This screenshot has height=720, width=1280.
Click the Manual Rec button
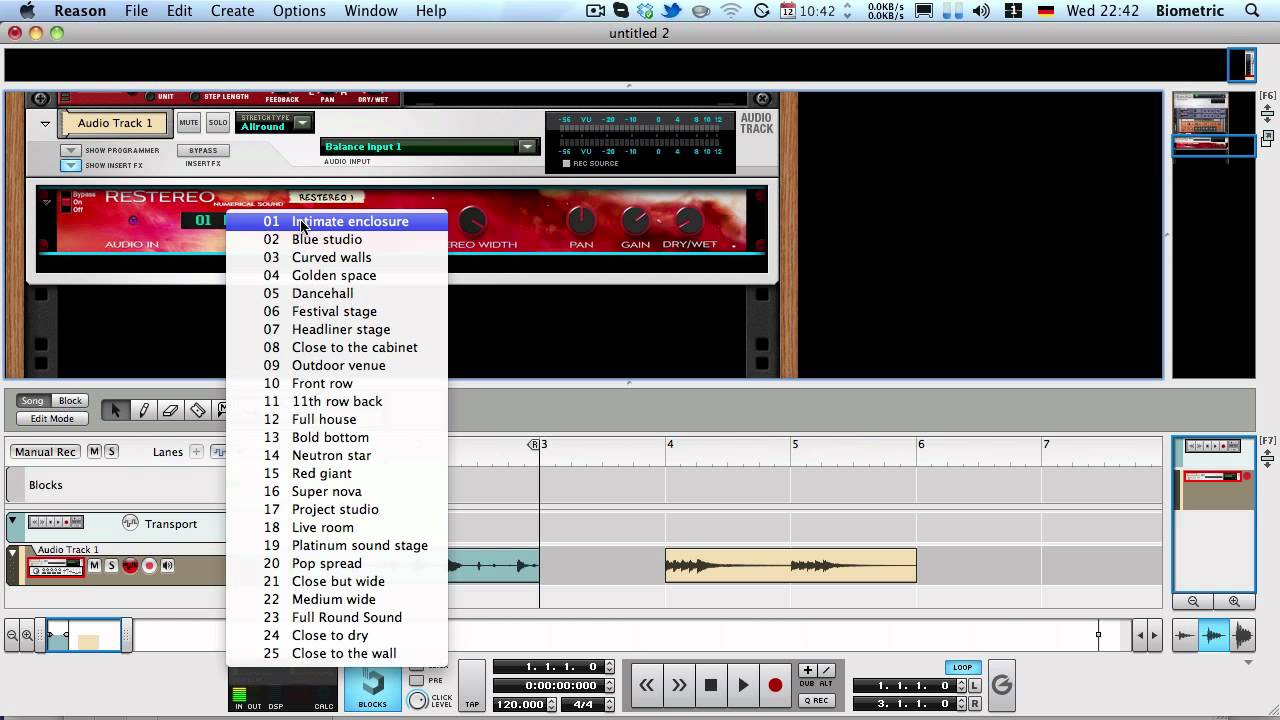pyautogui.click(x=45, y=452)
